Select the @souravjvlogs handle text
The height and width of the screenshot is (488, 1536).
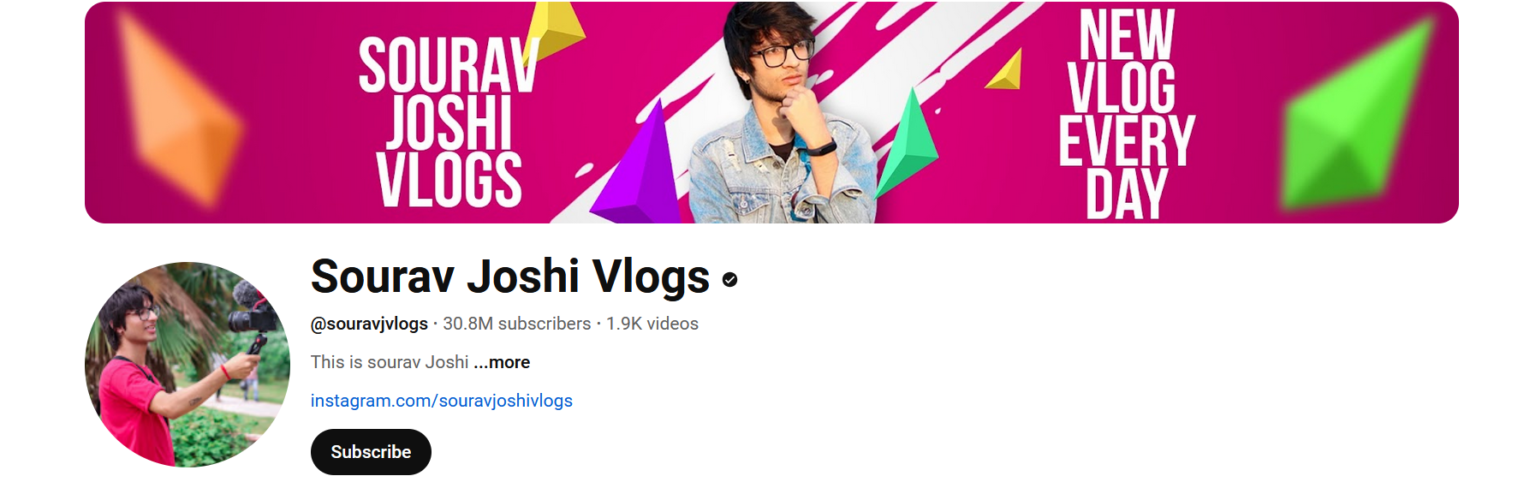pyautogui.click(x=369, y=324)
